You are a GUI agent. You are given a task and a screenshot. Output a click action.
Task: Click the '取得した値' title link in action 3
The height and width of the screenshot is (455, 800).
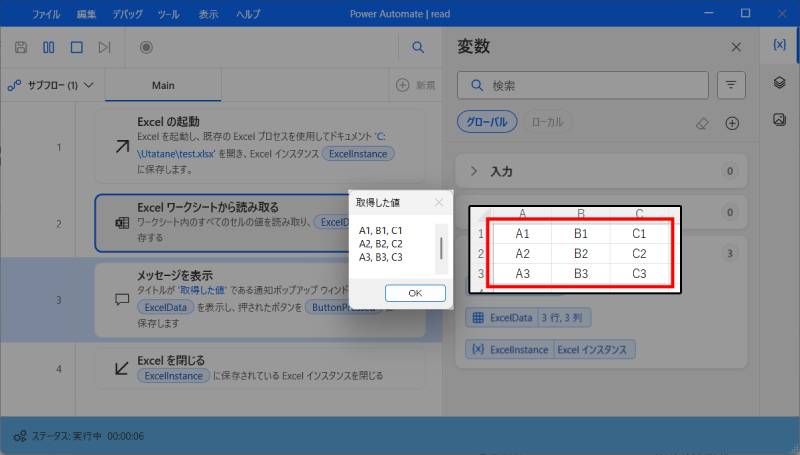[202, 290]
